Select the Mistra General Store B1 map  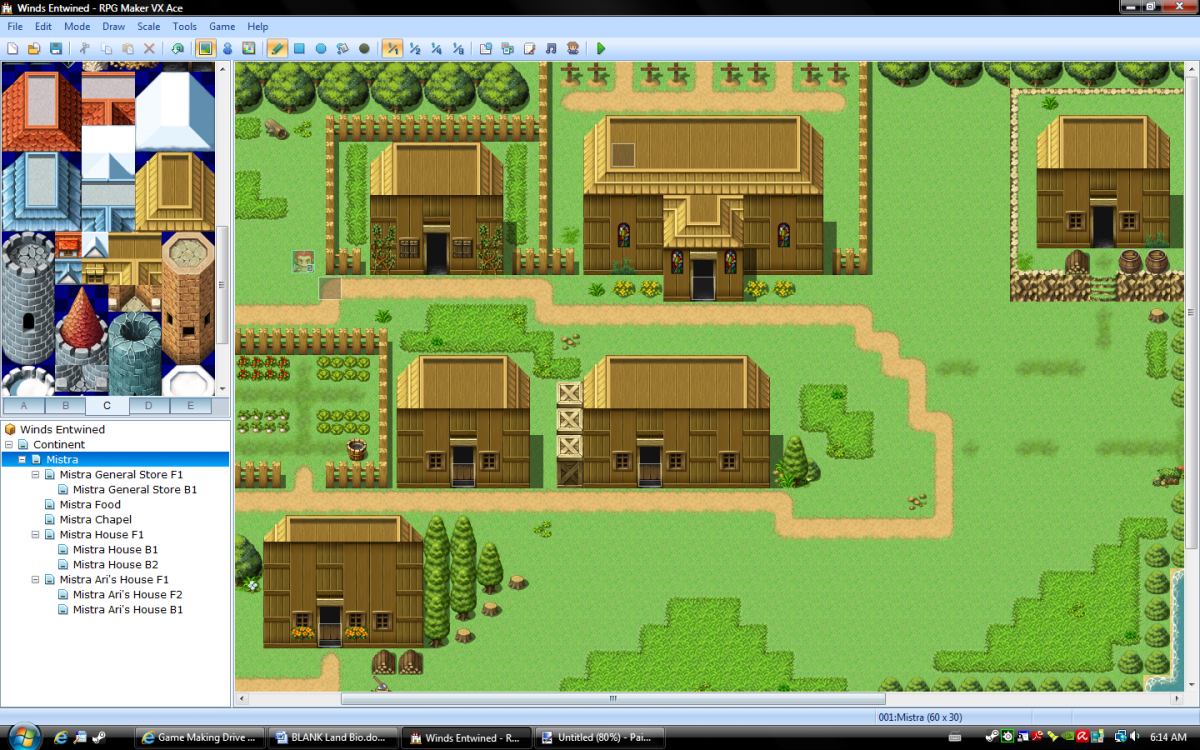click(x=135, y=490)
